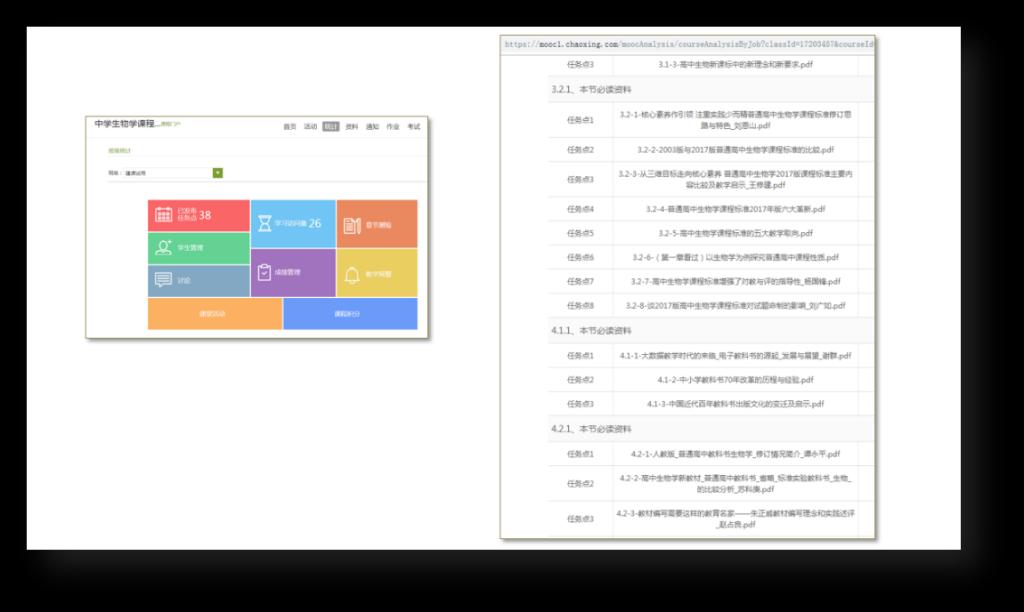Open the 作业 tab
This screenshot has height=612, width=1024.
point(393,127)
